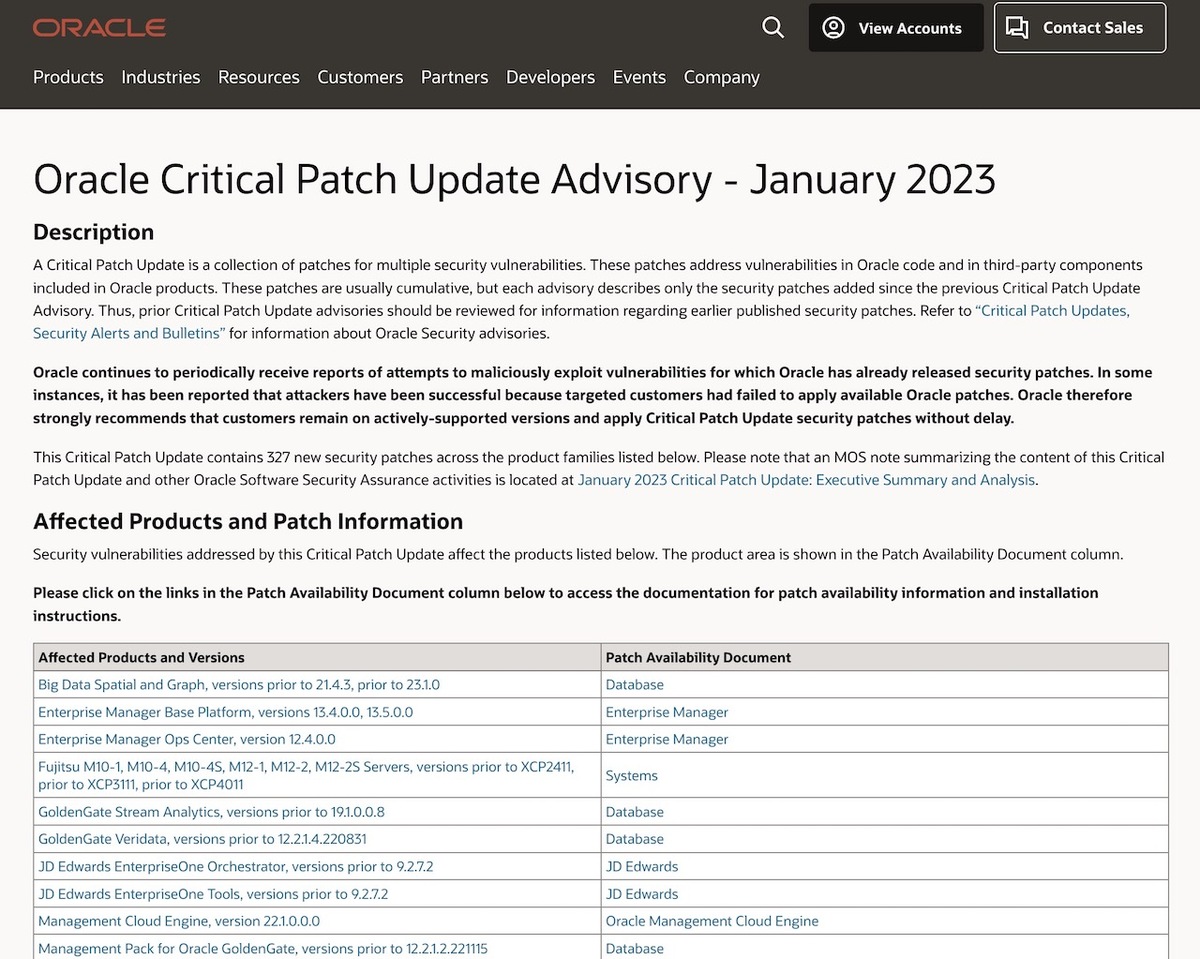Open the Customers menu

click(x=360, y=77)
